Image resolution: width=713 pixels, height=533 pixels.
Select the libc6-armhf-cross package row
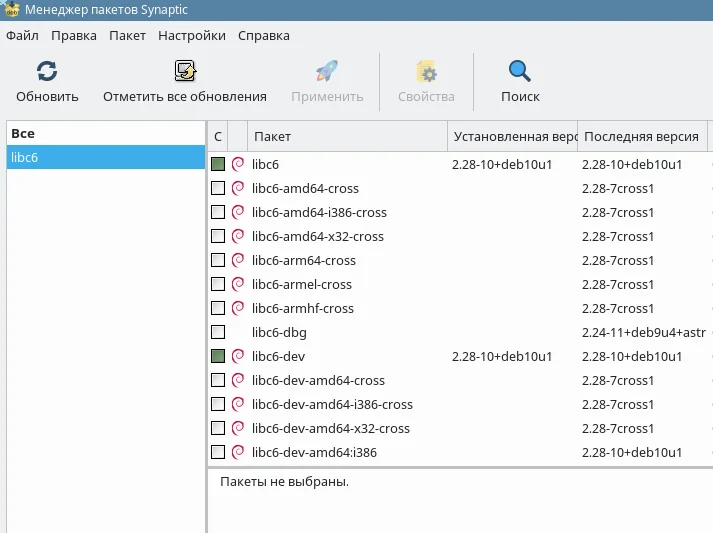[x=460, y=308]
